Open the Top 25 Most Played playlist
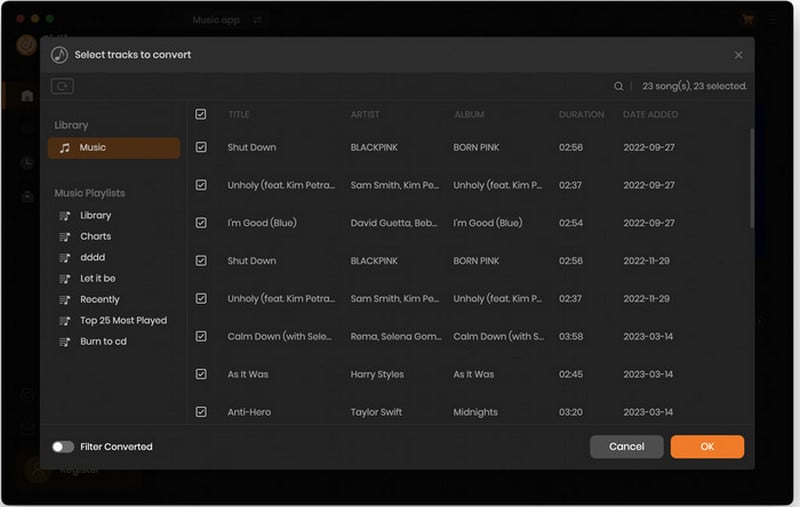800x507 pixels. (x=123, y=320)
